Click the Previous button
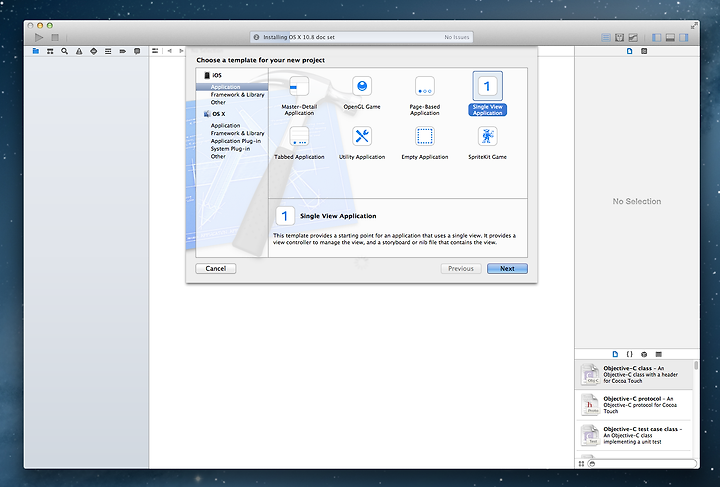This screenshot has width=720, height=487. tap(461, 269)
